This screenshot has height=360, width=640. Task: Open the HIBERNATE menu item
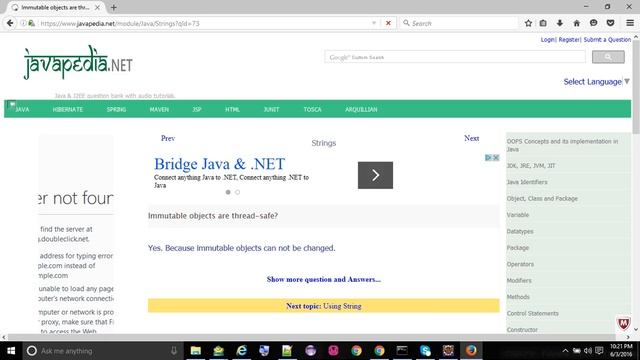coord(68,109)
